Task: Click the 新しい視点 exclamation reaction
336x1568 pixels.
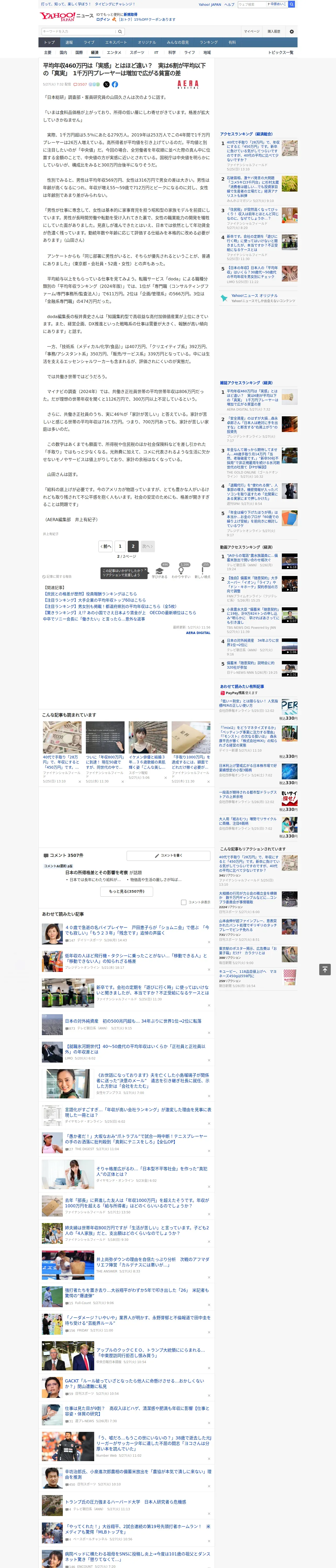Action: coord(203,571)
